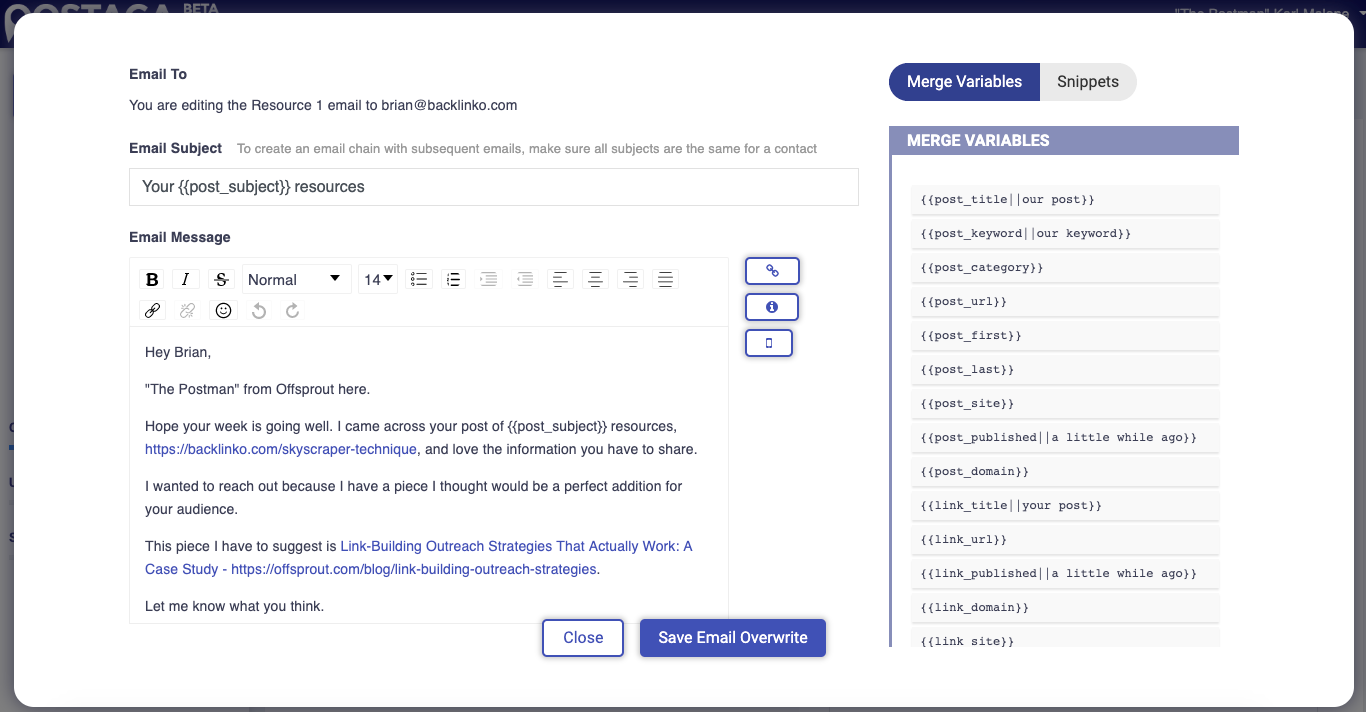The width and height of the screenshot is (1366, 712).
Task: Select the {{link_title||your post}} merge variable
Action: click(1065, 506)
